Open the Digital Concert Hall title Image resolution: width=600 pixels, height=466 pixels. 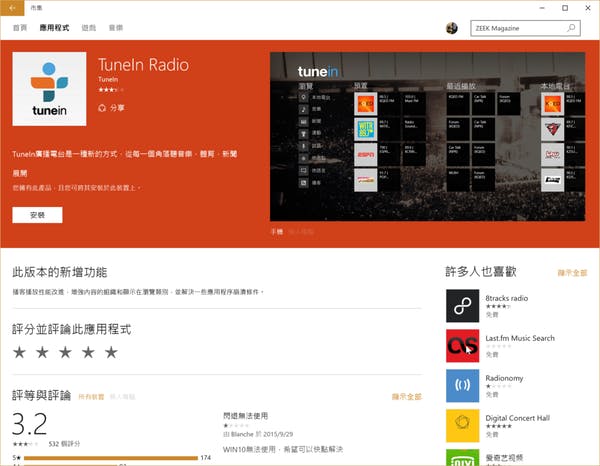pyautogui.click(x=517, y=418)
